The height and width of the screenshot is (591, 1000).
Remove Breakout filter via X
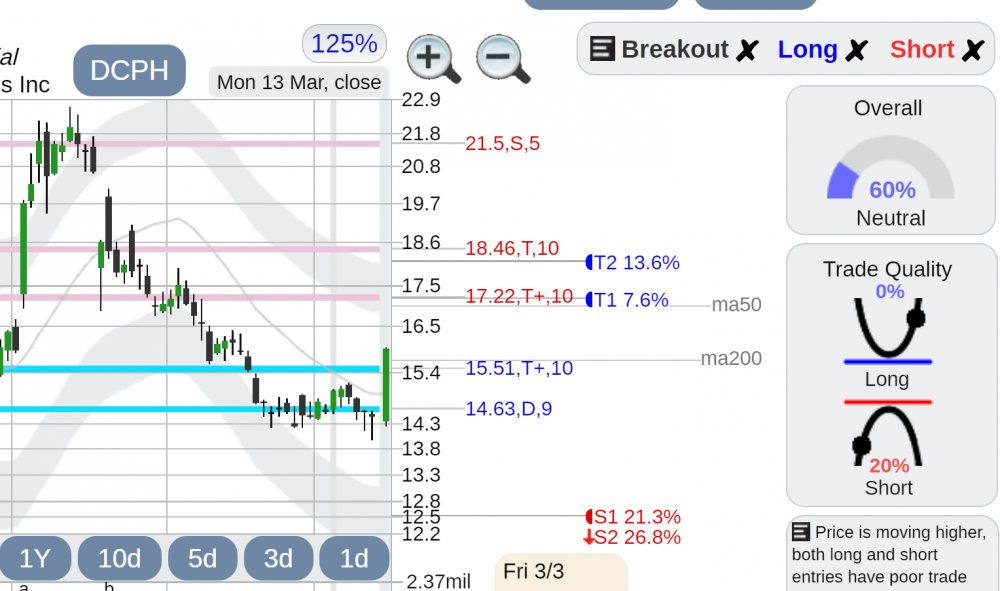(747, 50)
